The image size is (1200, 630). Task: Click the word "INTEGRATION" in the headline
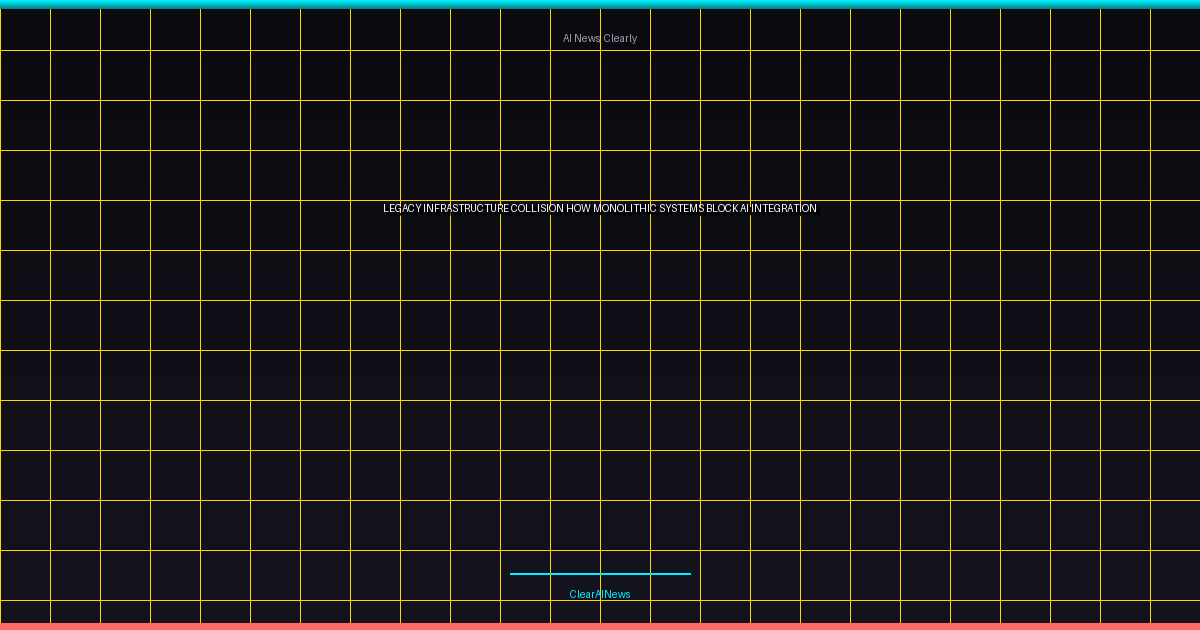(784, 209)
